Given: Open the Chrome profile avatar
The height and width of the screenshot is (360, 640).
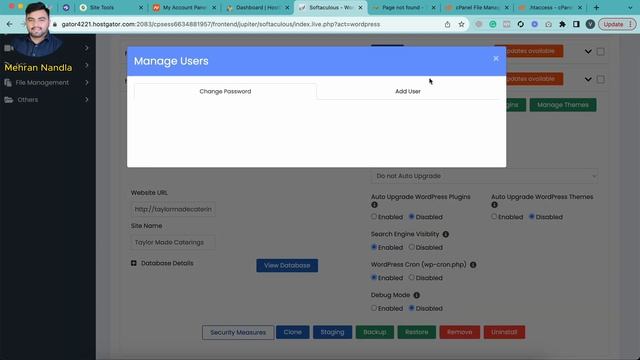Looking at the screenshot, I should pos(590,24).
